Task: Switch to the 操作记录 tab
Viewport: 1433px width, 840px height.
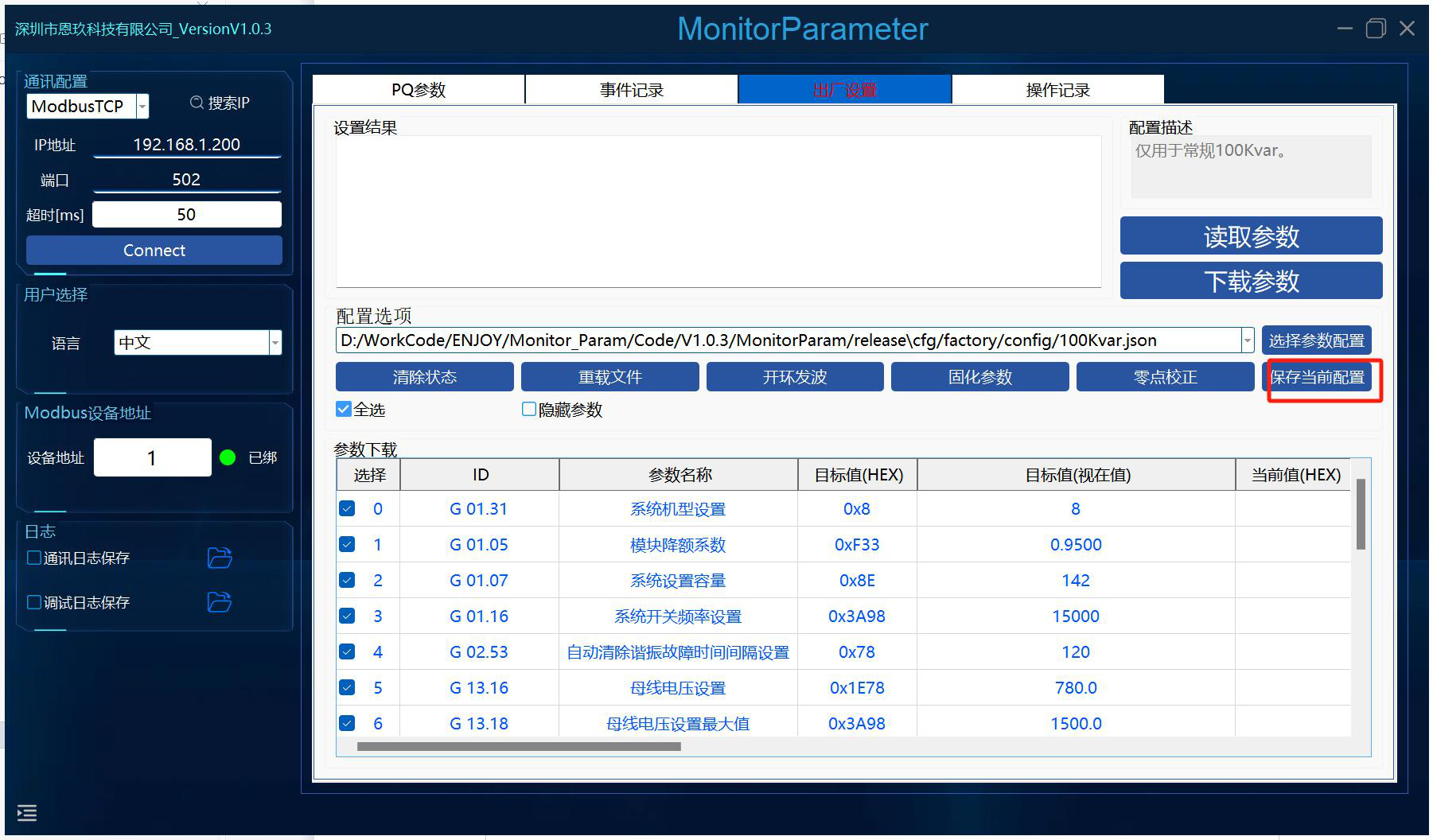Action: [x=1058, y=90]
